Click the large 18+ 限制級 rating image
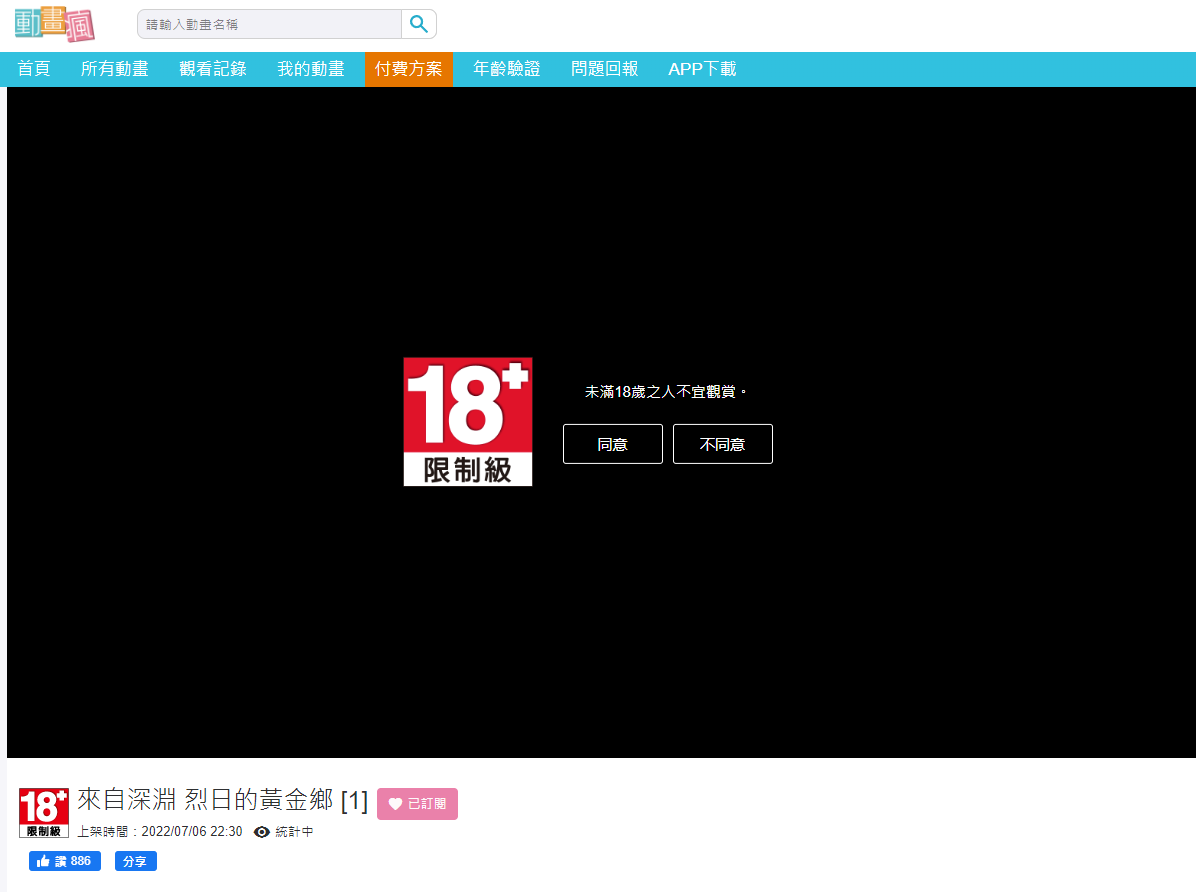 coord(468,422)
